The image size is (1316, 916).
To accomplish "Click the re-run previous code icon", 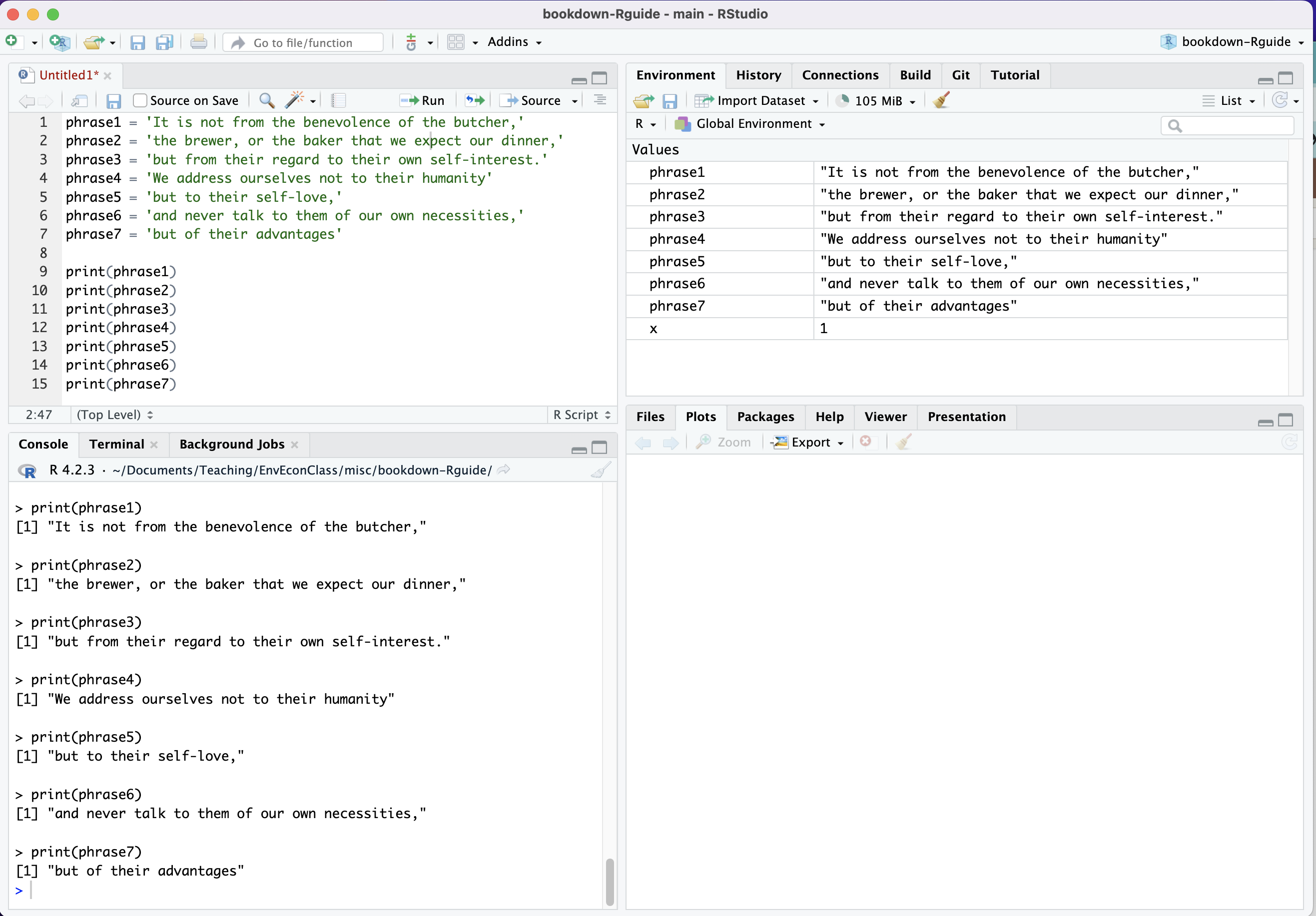I will pos(475,101).
